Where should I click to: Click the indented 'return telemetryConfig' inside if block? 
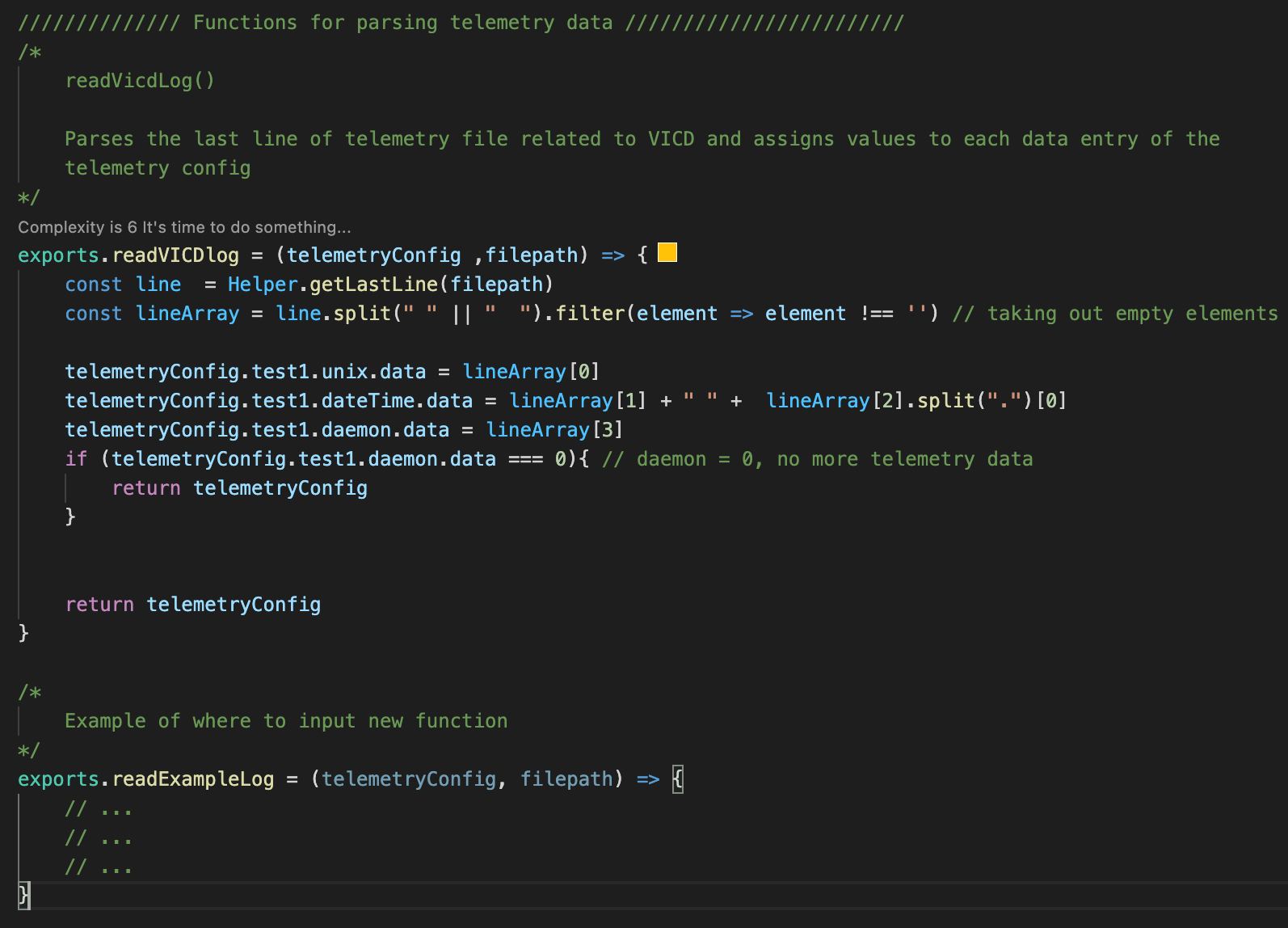point(240,488)
